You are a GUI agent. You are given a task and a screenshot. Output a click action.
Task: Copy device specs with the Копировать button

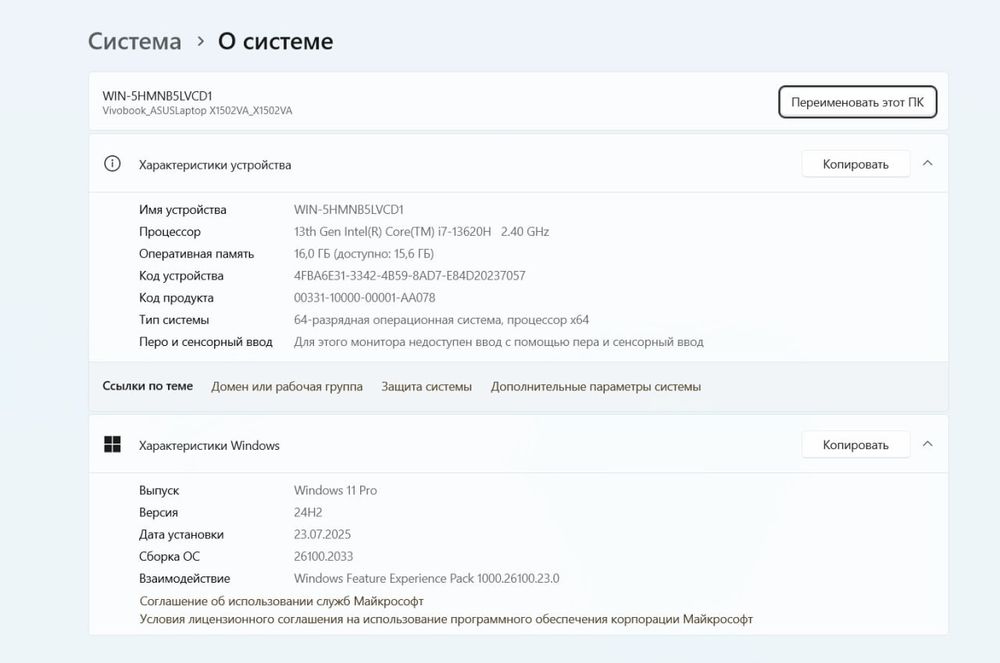coord(855,164)
